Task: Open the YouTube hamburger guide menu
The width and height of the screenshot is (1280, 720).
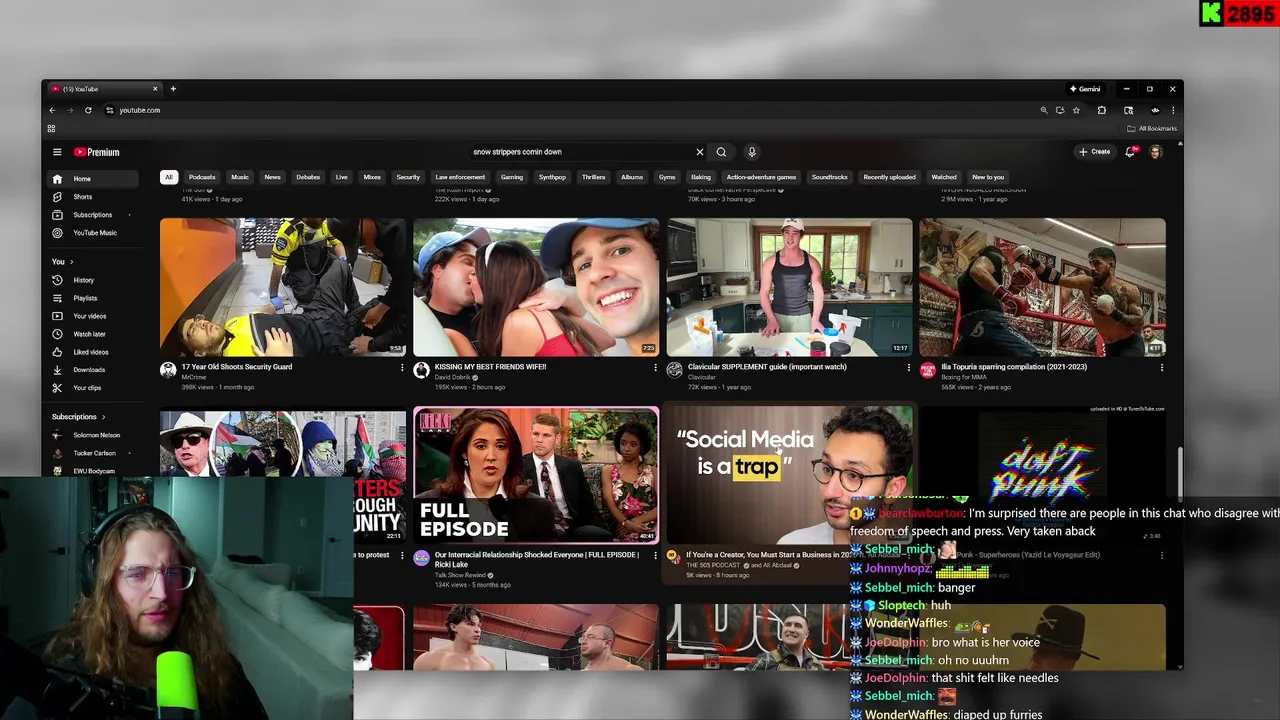Action: [x=57, y=152]
